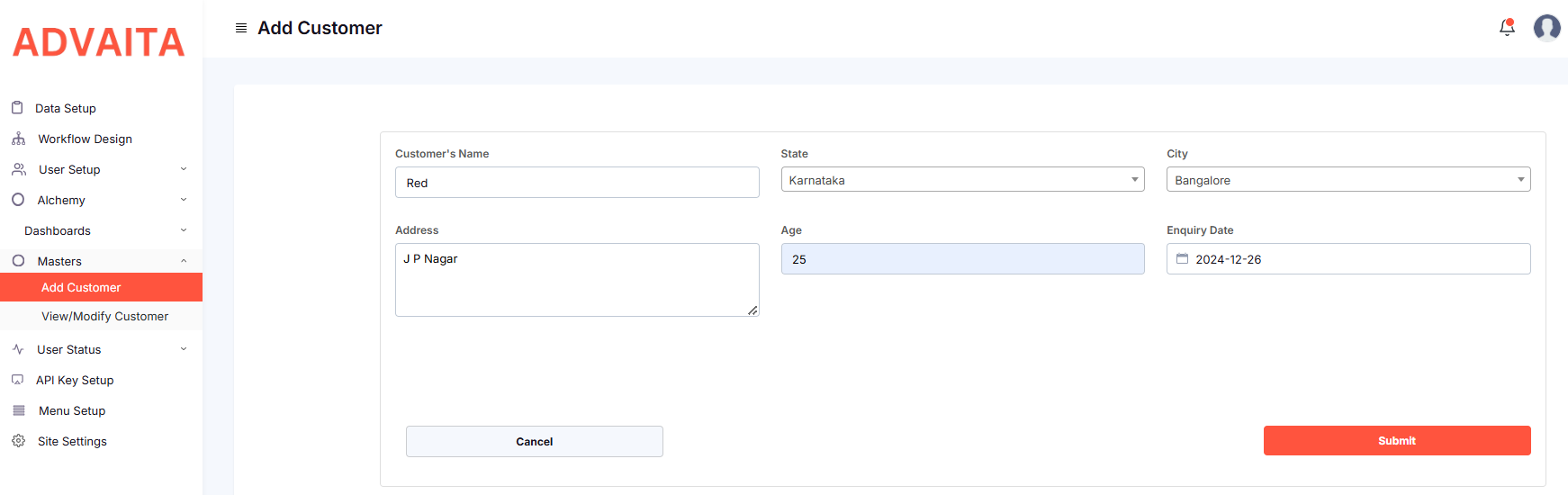Viewport: 1568px width, 495px height.
Task: Select View/Modify Customer menu item
Action: pos(104,316)
